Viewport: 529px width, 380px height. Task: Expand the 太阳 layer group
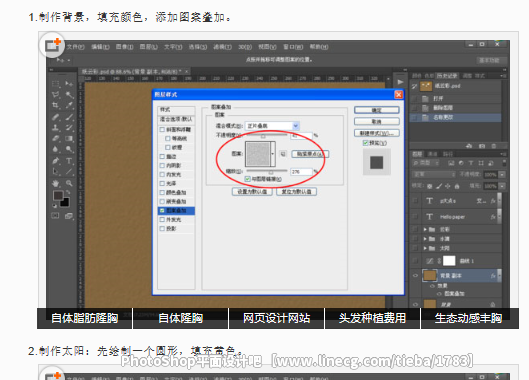[425, 248]
